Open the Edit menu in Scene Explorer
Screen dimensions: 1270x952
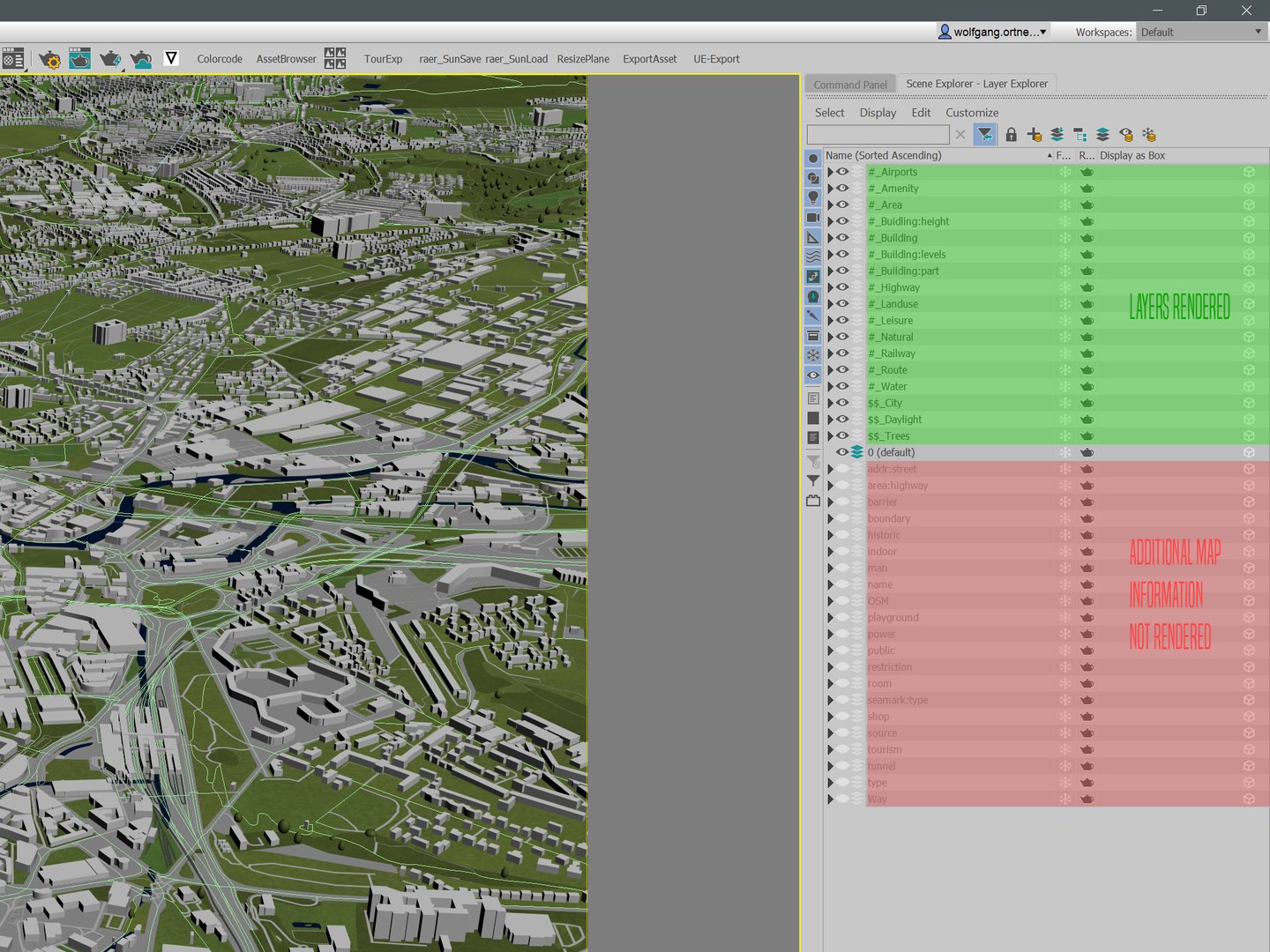click(x=921, y=113)
